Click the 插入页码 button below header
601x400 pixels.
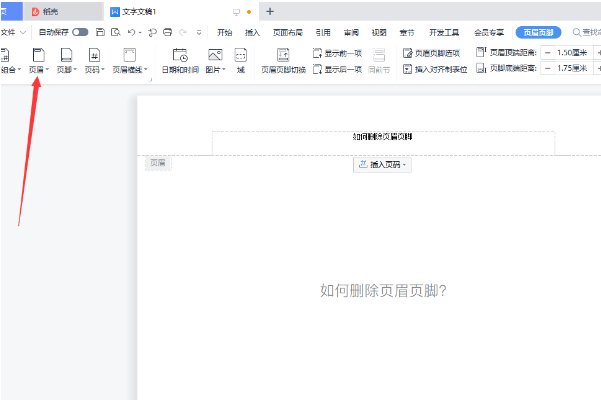(x=382, y=165)
